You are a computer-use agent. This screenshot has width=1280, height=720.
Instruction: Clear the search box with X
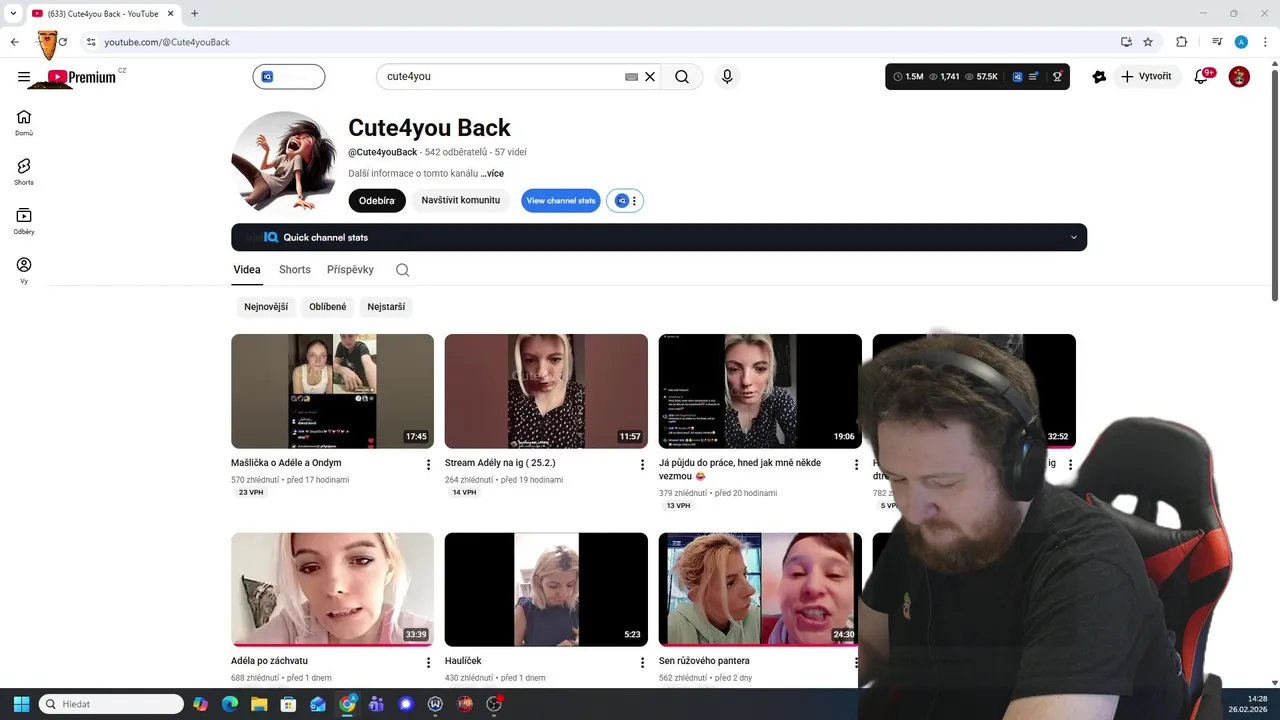pos(650,76)
